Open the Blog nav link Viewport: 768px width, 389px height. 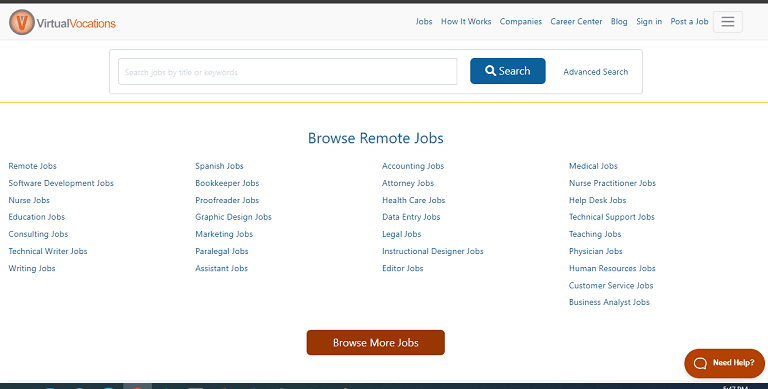pos(619,22)
